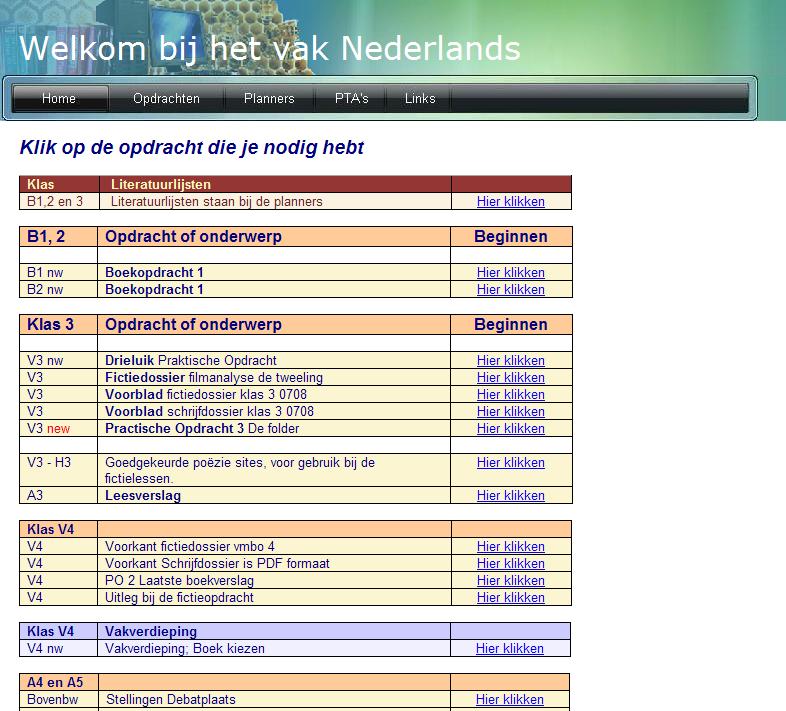Click 'Beginnen' header in Klas 3 table
This screenshot has width=786, height=711.
tap(511, 324)
